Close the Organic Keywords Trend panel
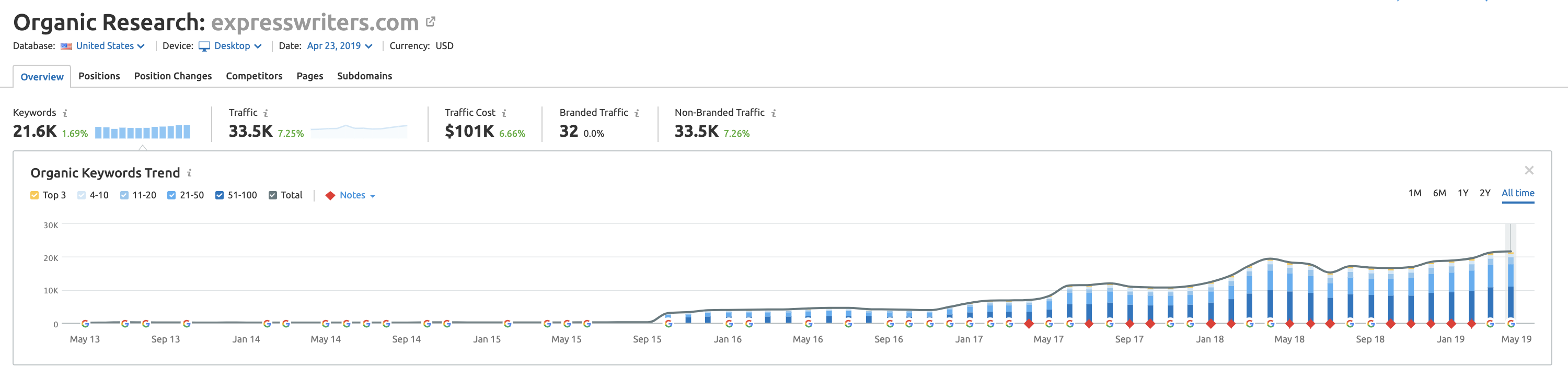Viewport: 1568px width, 379px height. (x=1529, y=170)
